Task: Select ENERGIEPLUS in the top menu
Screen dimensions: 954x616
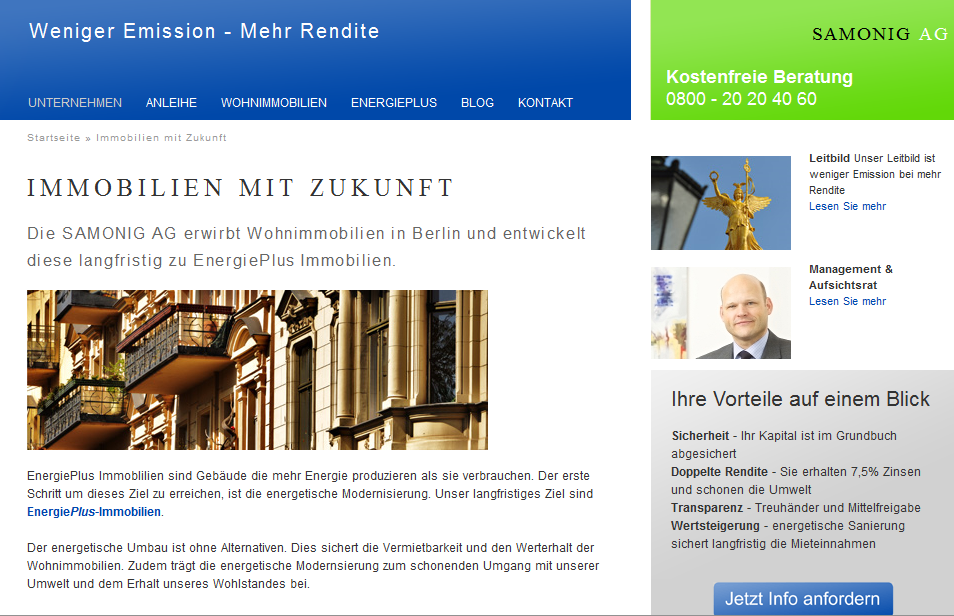Action: tap(393, 103)
